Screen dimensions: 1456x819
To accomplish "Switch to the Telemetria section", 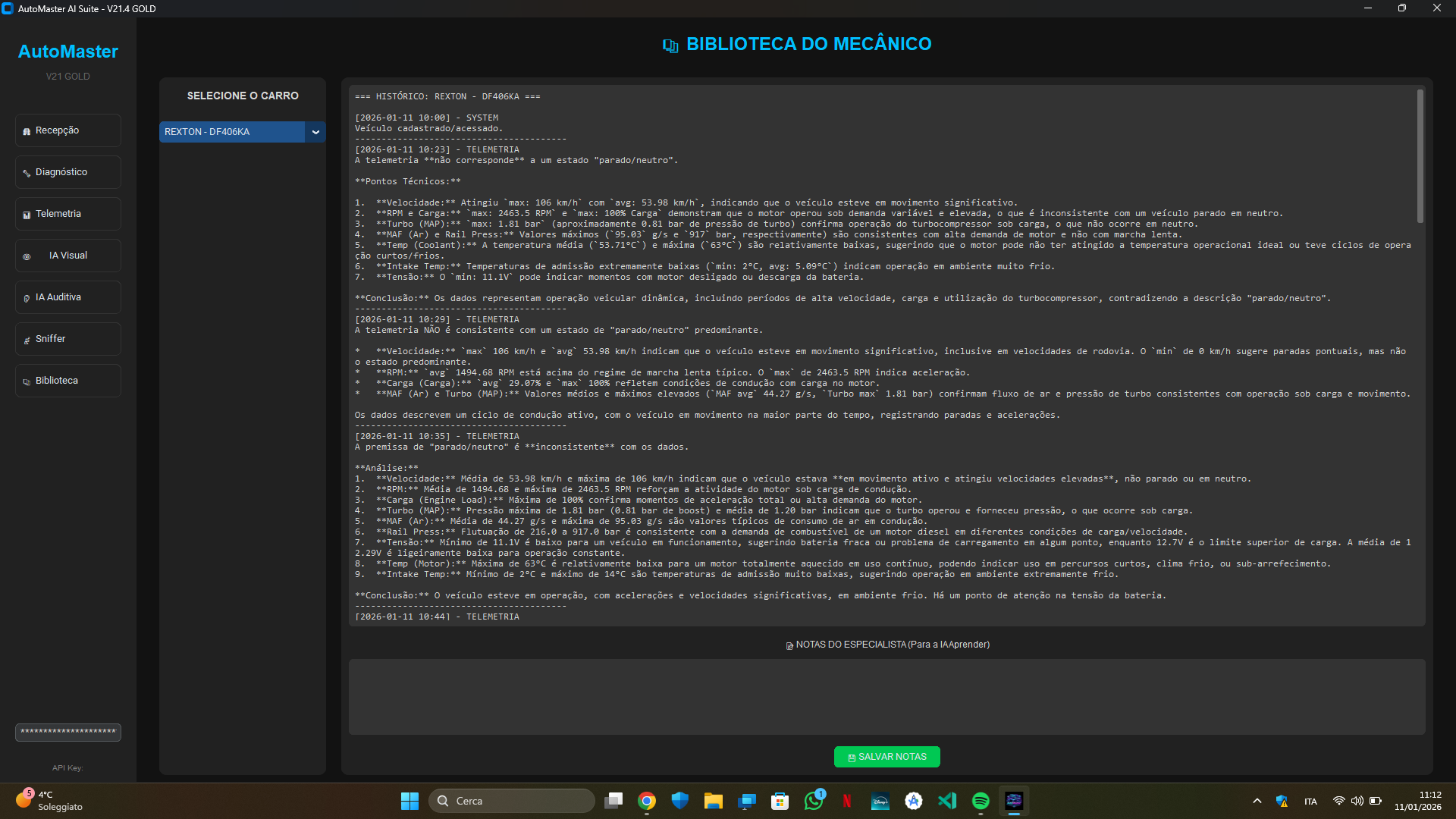I will tap(67, 214).
